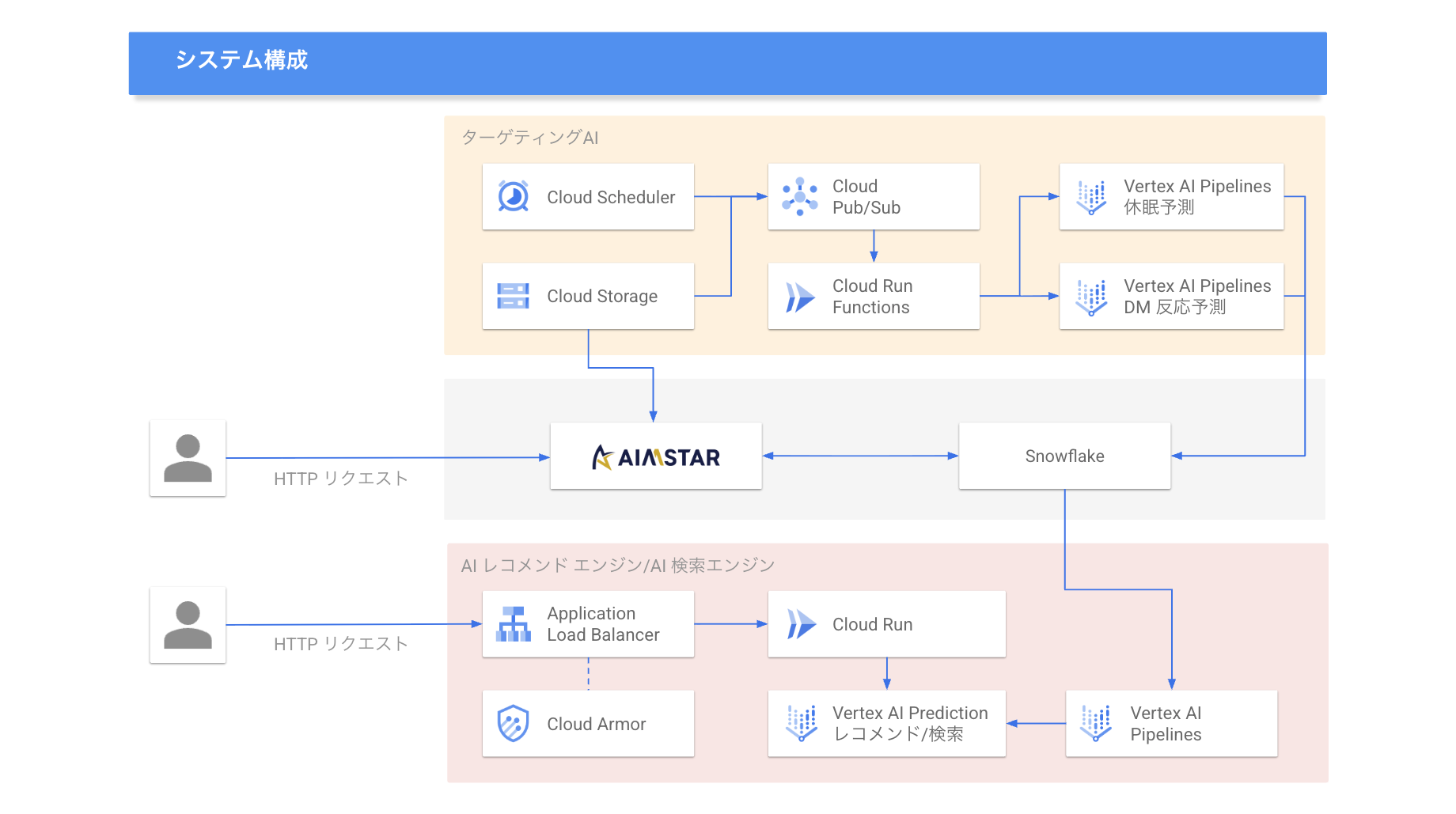Click user icon beside Load Balancer request
This screenshot has height=814, width=1456.
pos(188,625)
